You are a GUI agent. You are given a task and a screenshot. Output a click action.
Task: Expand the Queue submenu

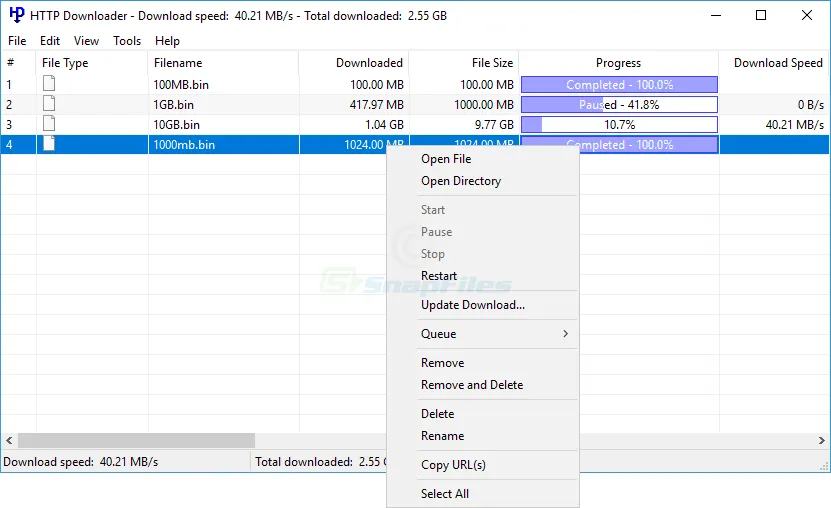coord(482,334)
